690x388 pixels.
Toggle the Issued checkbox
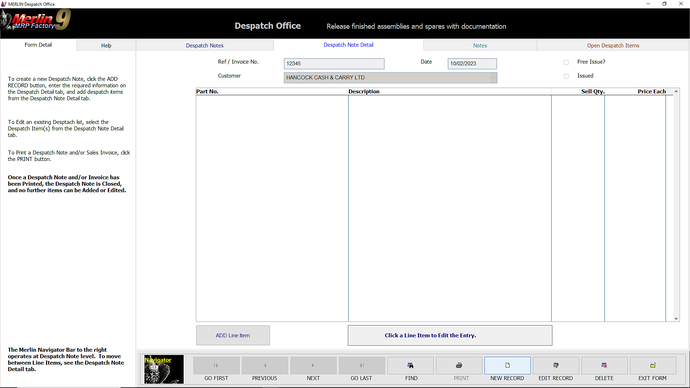click(x=566, y=76)
